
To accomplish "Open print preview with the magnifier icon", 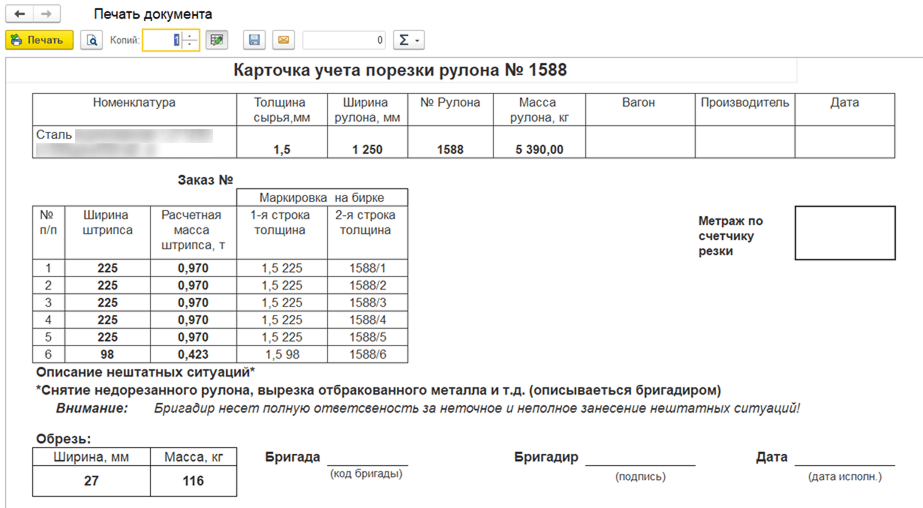I will click(x=91, y=40).
